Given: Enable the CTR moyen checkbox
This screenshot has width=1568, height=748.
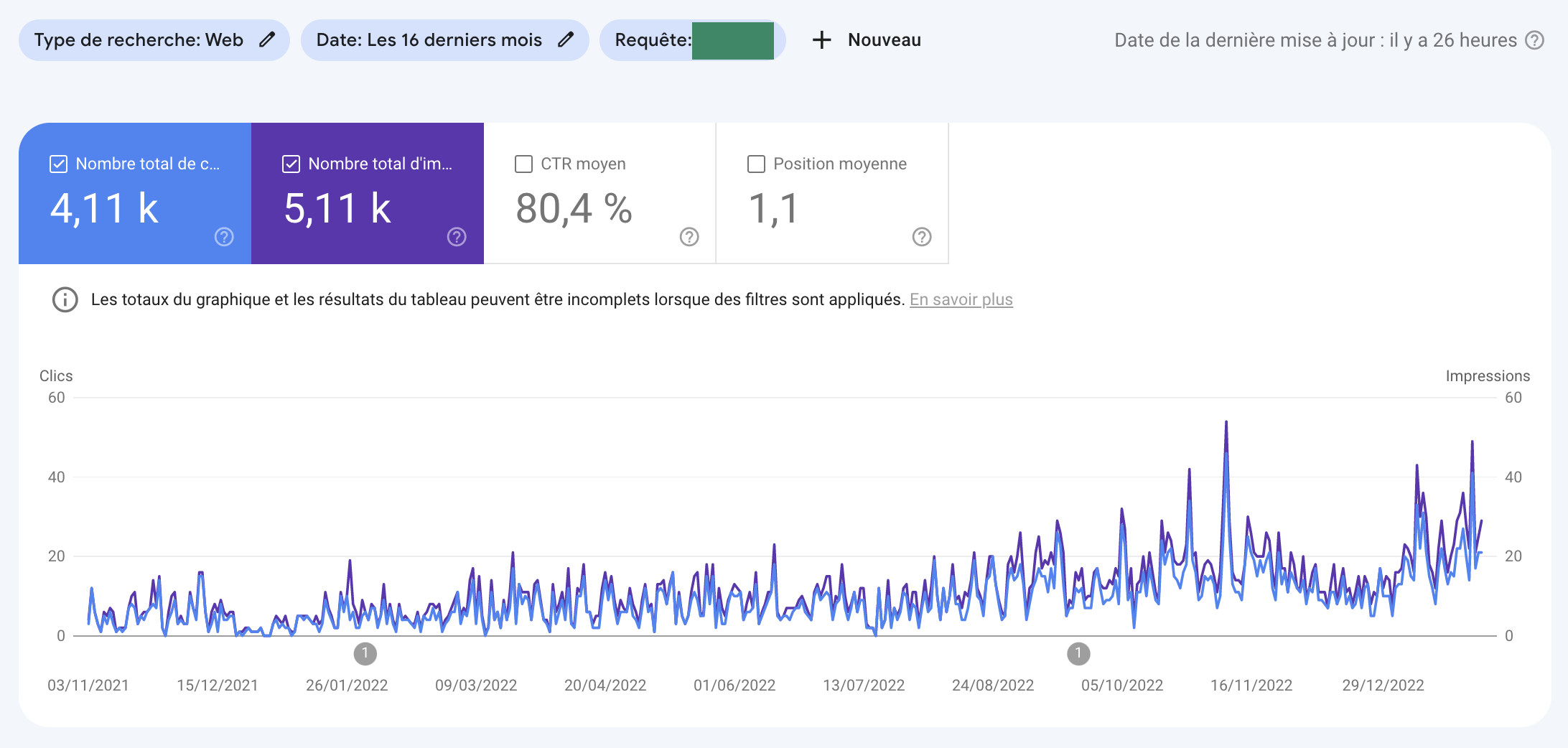Looking at the screenshot, I should tap(524, 164).
